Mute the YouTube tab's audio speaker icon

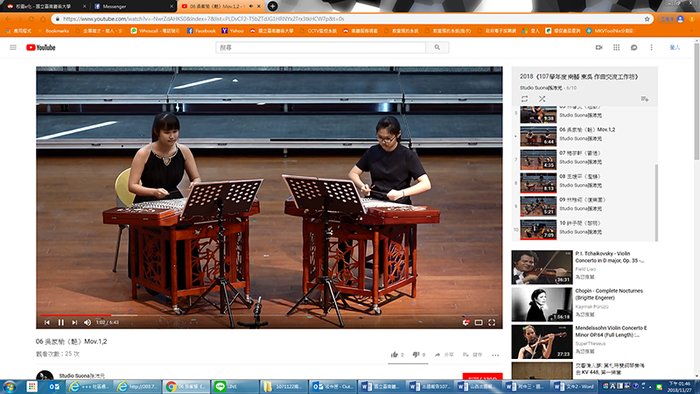coord(250,6)
